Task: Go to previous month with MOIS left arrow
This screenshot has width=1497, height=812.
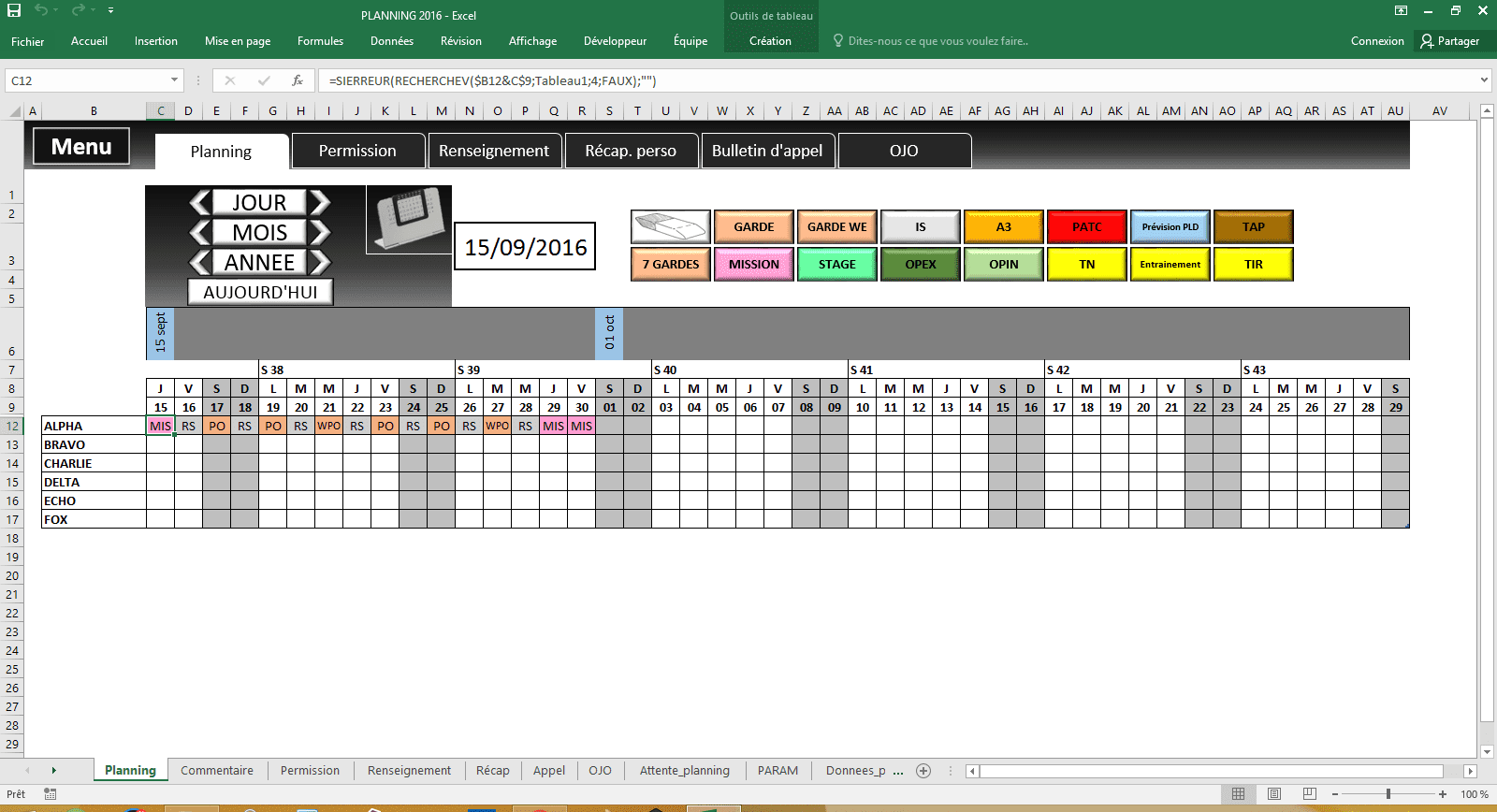Action: 200,232
